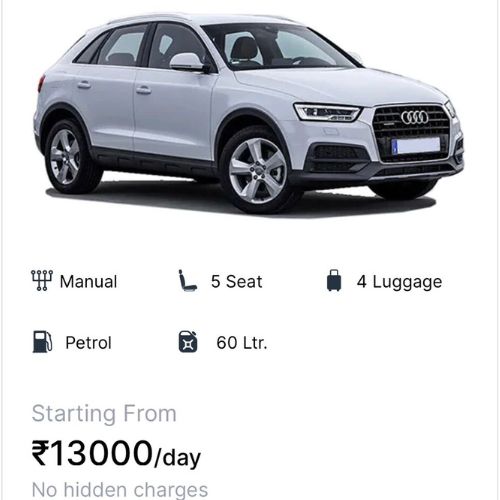Select the 'Manual' transmission label
Image resolution: width=500 pixels, height=500 pixels.
[x=88, y=281]
